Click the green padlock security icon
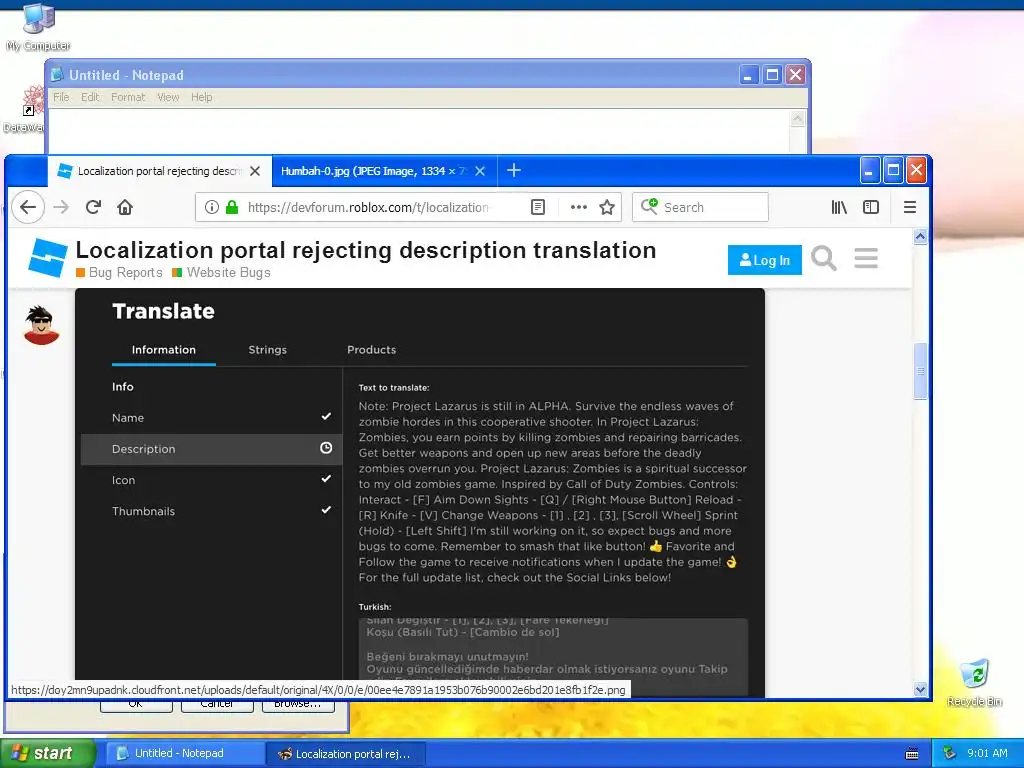This screenshot has width=1024, height=768. click(232, 207)
